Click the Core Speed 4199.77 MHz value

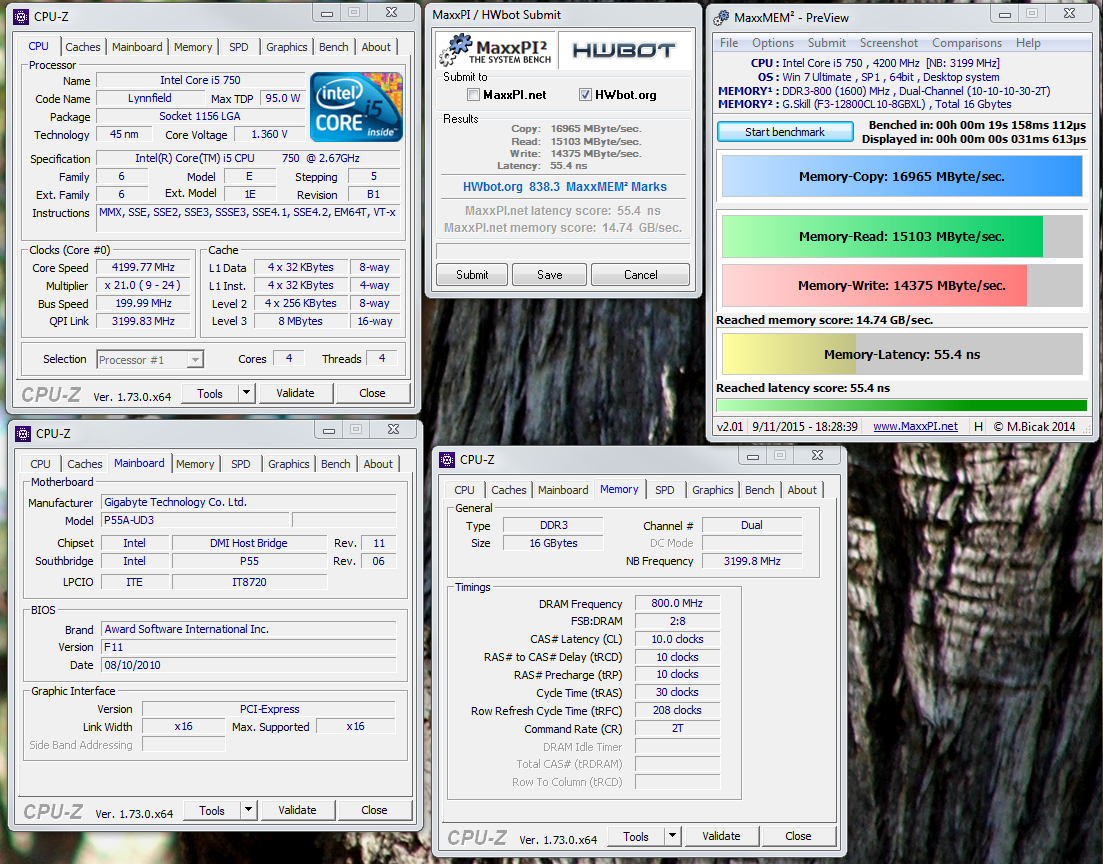(x=144, y=267)
